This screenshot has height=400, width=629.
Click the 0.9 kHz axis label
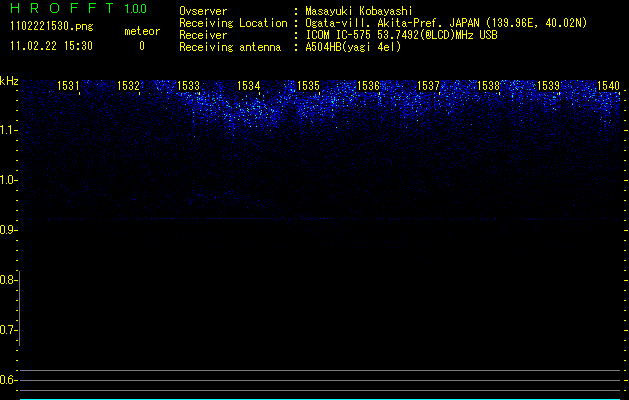coord(7,230)
